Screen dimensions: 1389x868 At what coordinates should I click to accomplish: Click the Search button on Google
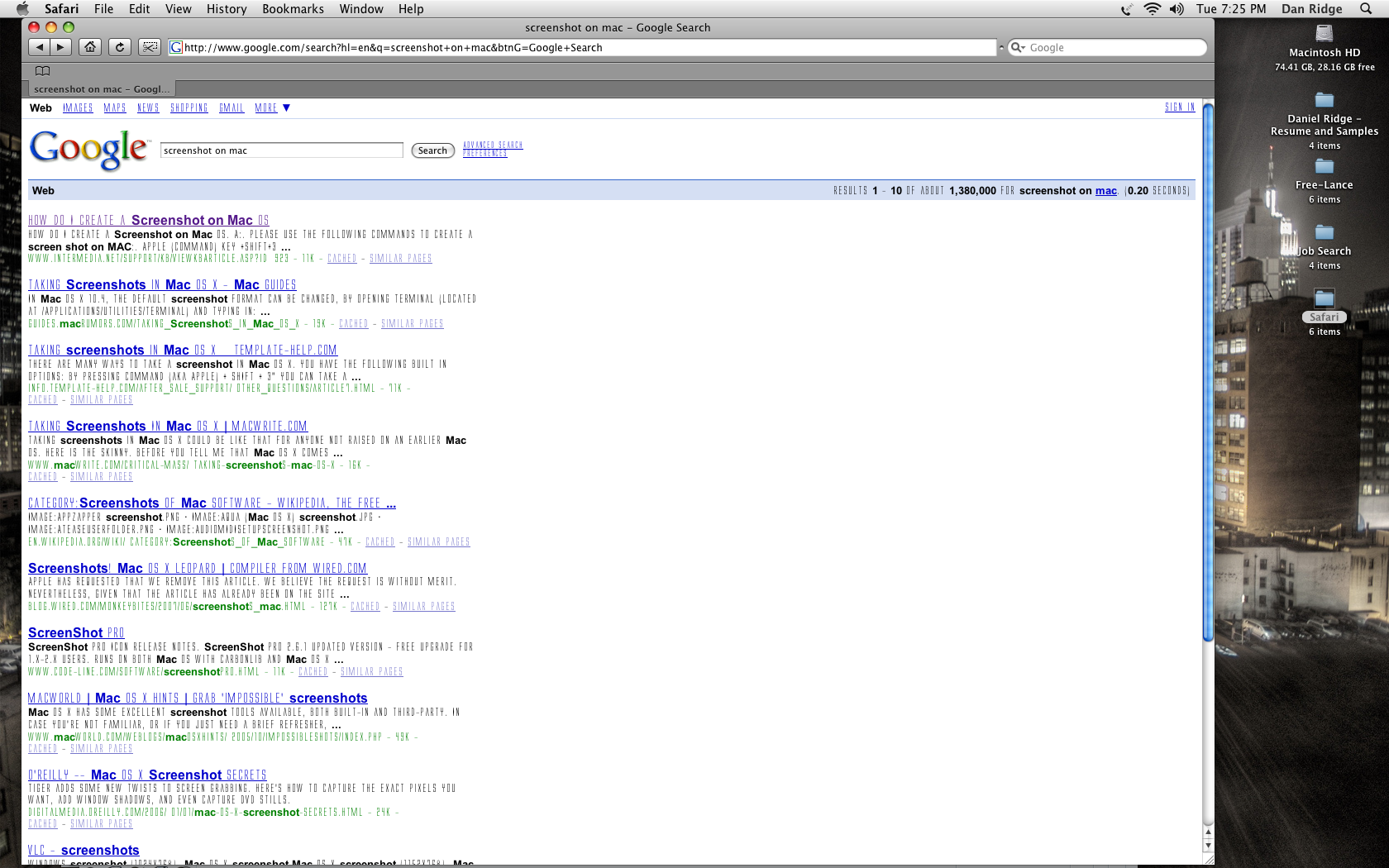432,150
